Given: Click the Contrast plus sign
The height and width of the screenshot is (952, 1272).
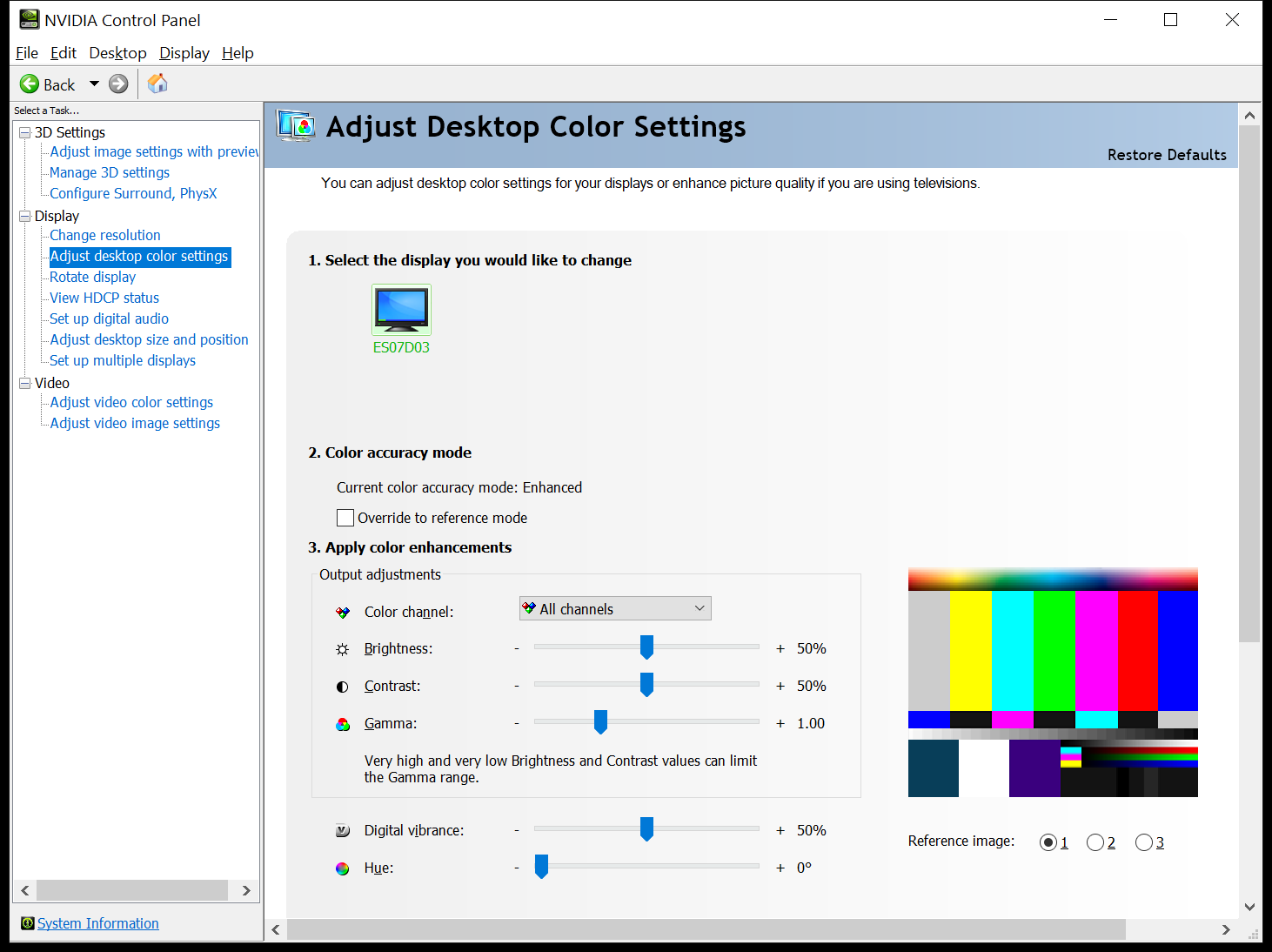Looking at the screenshot, I should coord(780,687).
